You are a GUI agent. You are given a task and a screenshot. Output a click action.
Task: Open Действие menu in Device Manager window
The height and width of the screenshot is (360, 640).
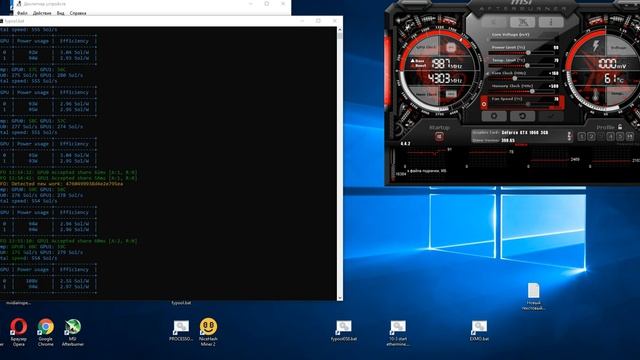[42, 13]
